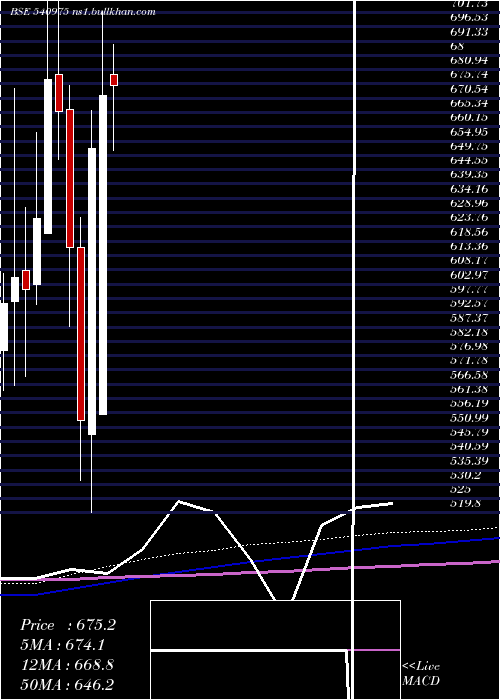Select the 50MA : 646.2 value
Screen dimensions: 500x700
[69, 685]
